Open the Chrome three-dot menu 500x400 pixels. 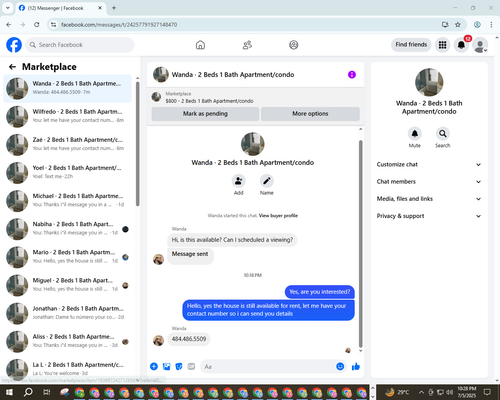pyautogui.click(x=491, y=24)
